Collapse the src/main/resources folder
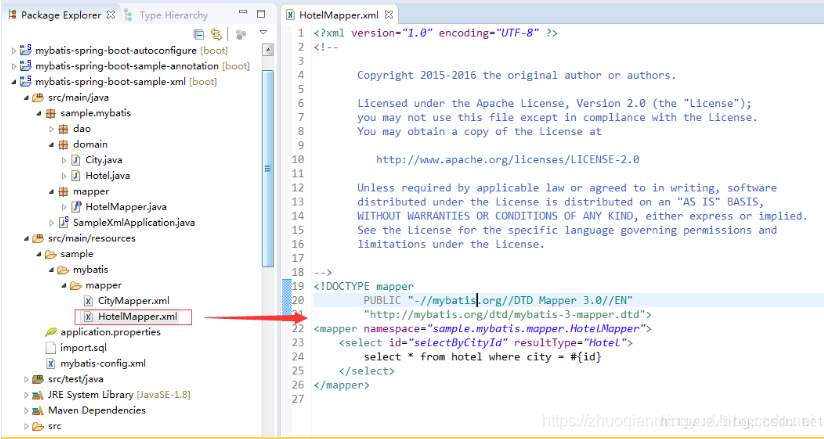Viewport: 824px width, 439px height. pos(26,238)
